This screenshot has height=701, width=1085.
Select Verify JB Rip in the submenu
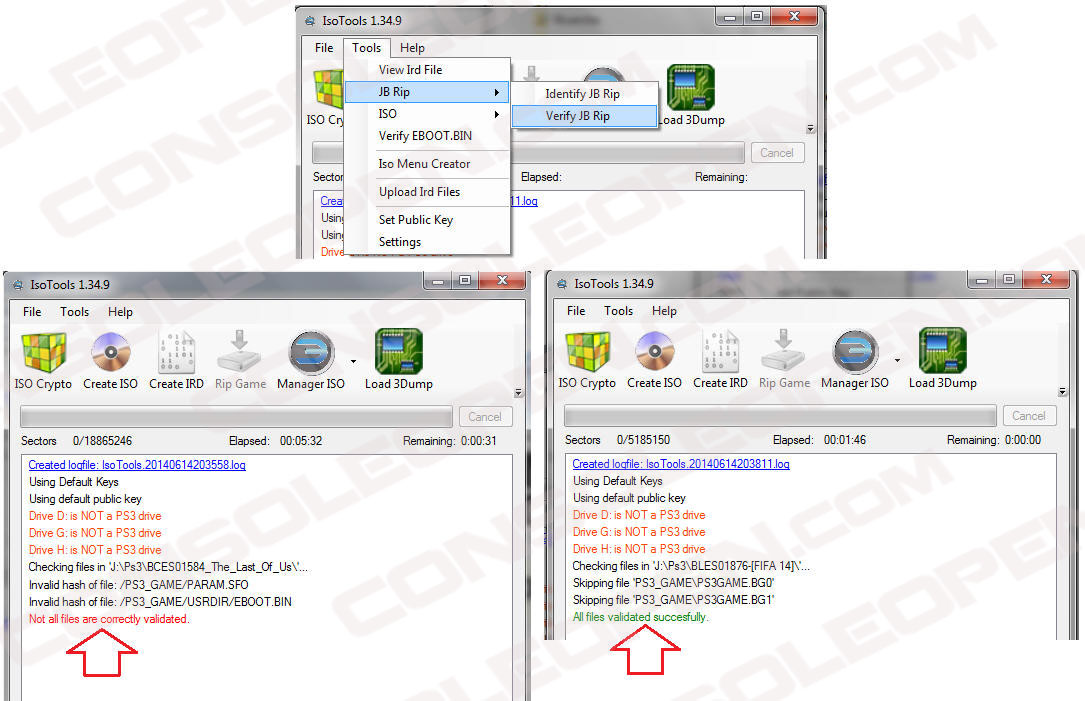pos(584,116)
